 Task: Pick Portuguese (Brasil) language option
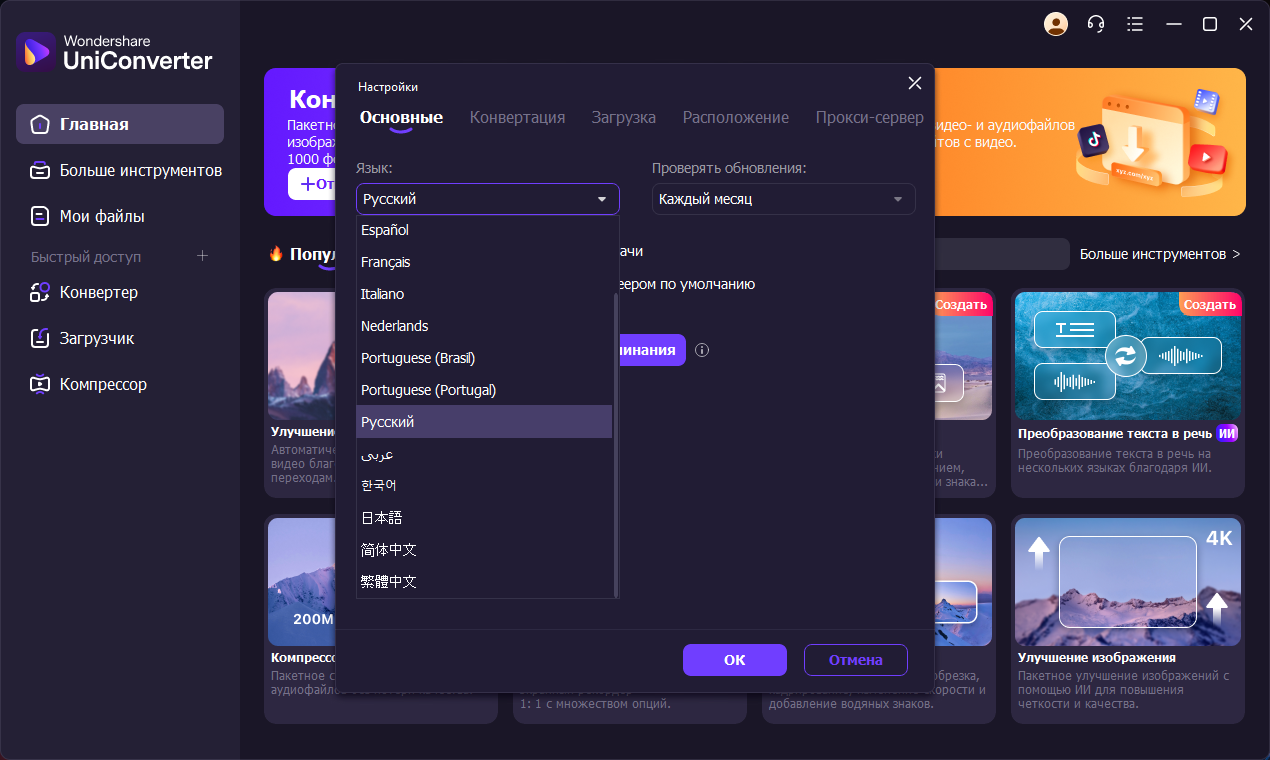pos(417,358)
